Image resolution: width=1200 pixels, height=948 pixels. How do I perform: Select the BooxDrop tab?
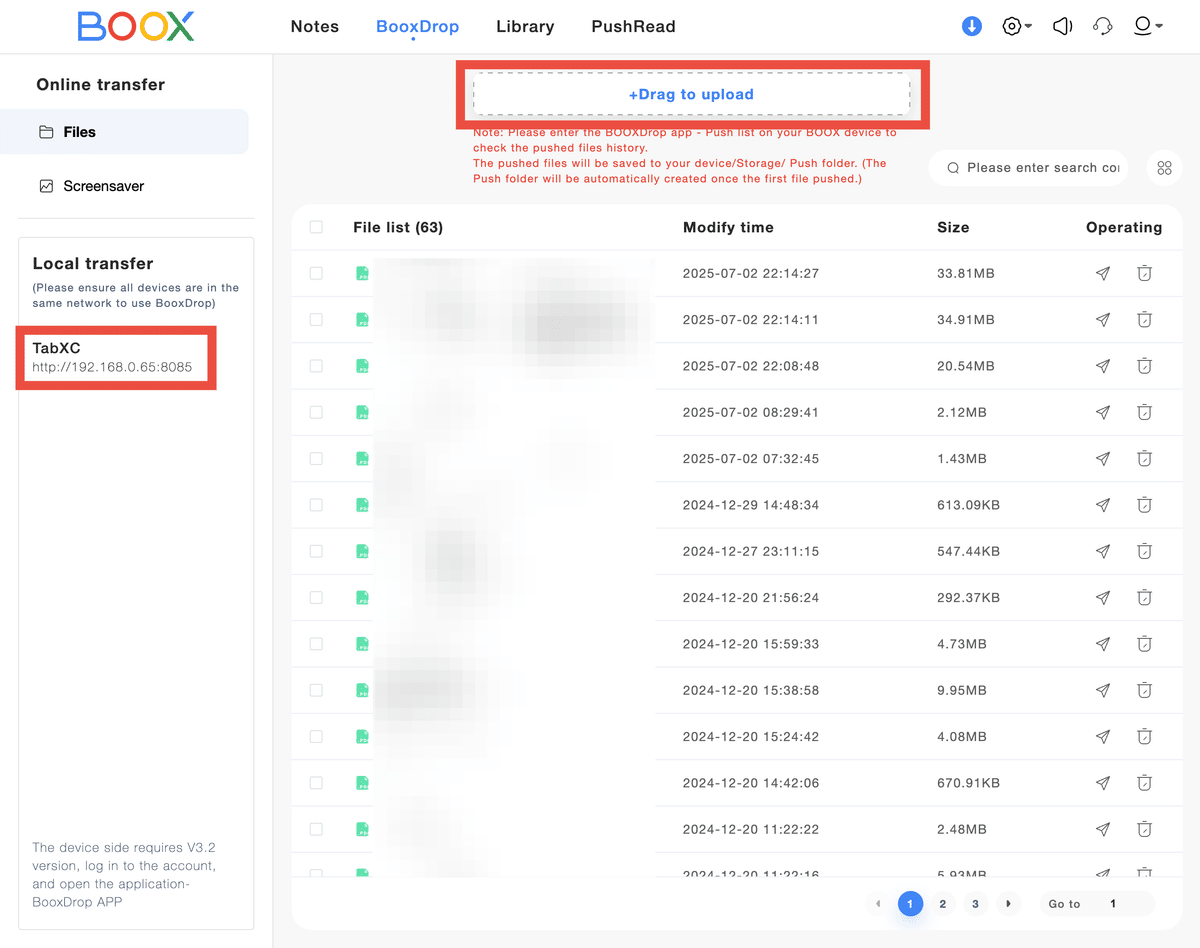417,27
